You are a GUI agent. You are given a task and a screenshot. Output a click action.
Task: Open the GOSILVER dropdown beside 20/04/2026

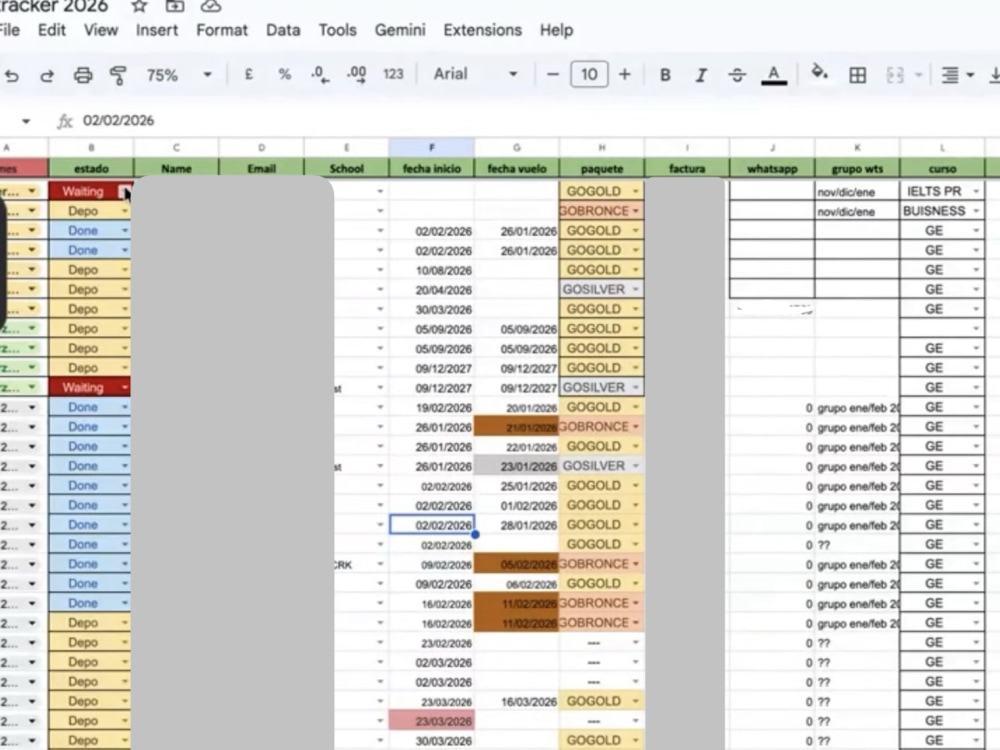635,290
